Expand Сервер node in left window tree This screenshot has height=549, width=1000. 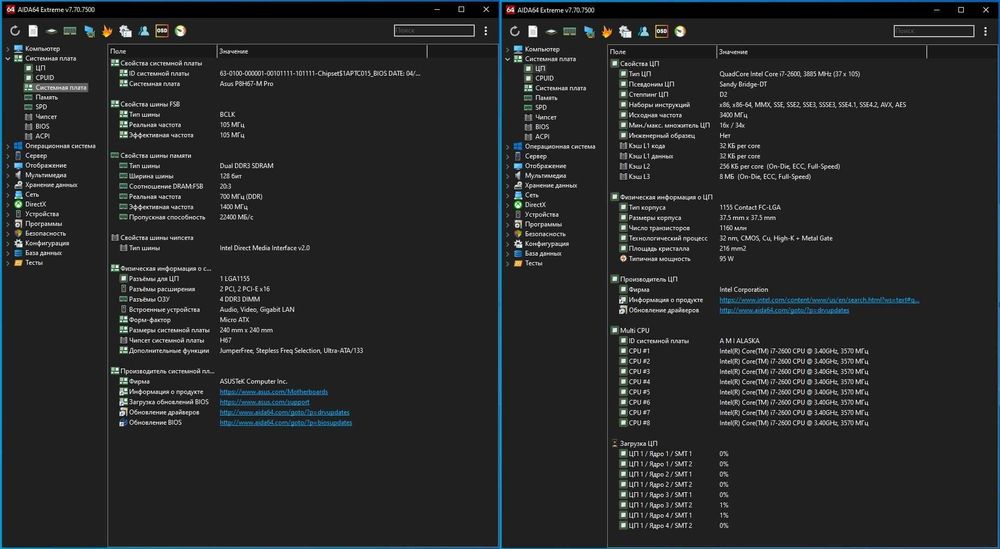[x=8, y=156]
